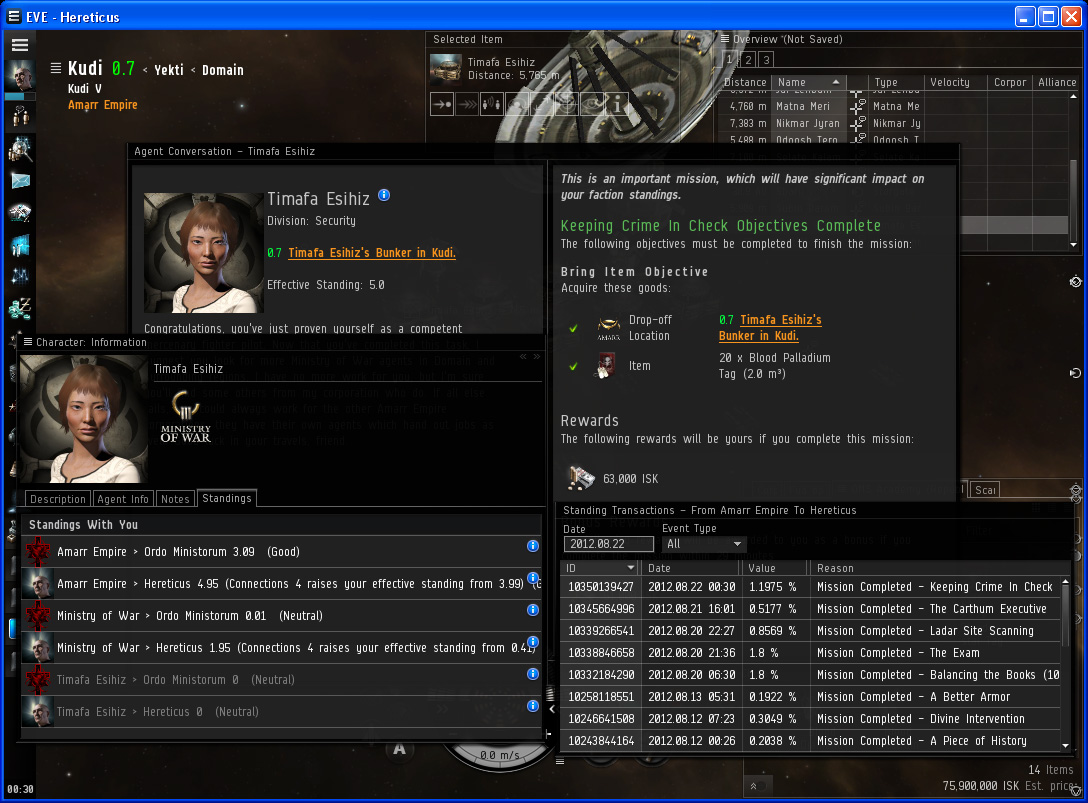Click the back arrows in Character Information
Screen dimensions: 1088x803
click(523, 357)
